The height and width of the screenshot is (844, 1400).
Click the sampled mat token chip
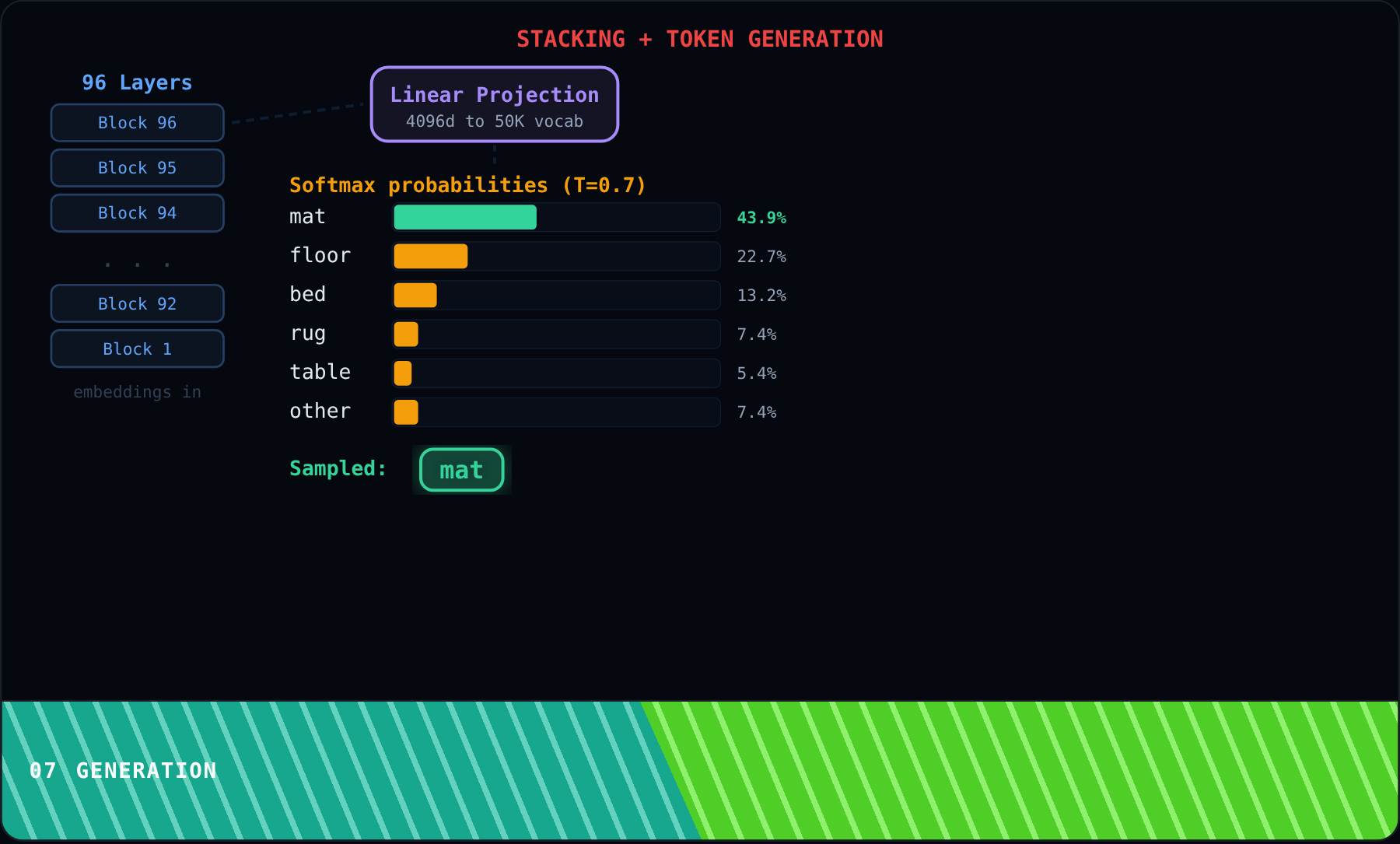[462, 470]
